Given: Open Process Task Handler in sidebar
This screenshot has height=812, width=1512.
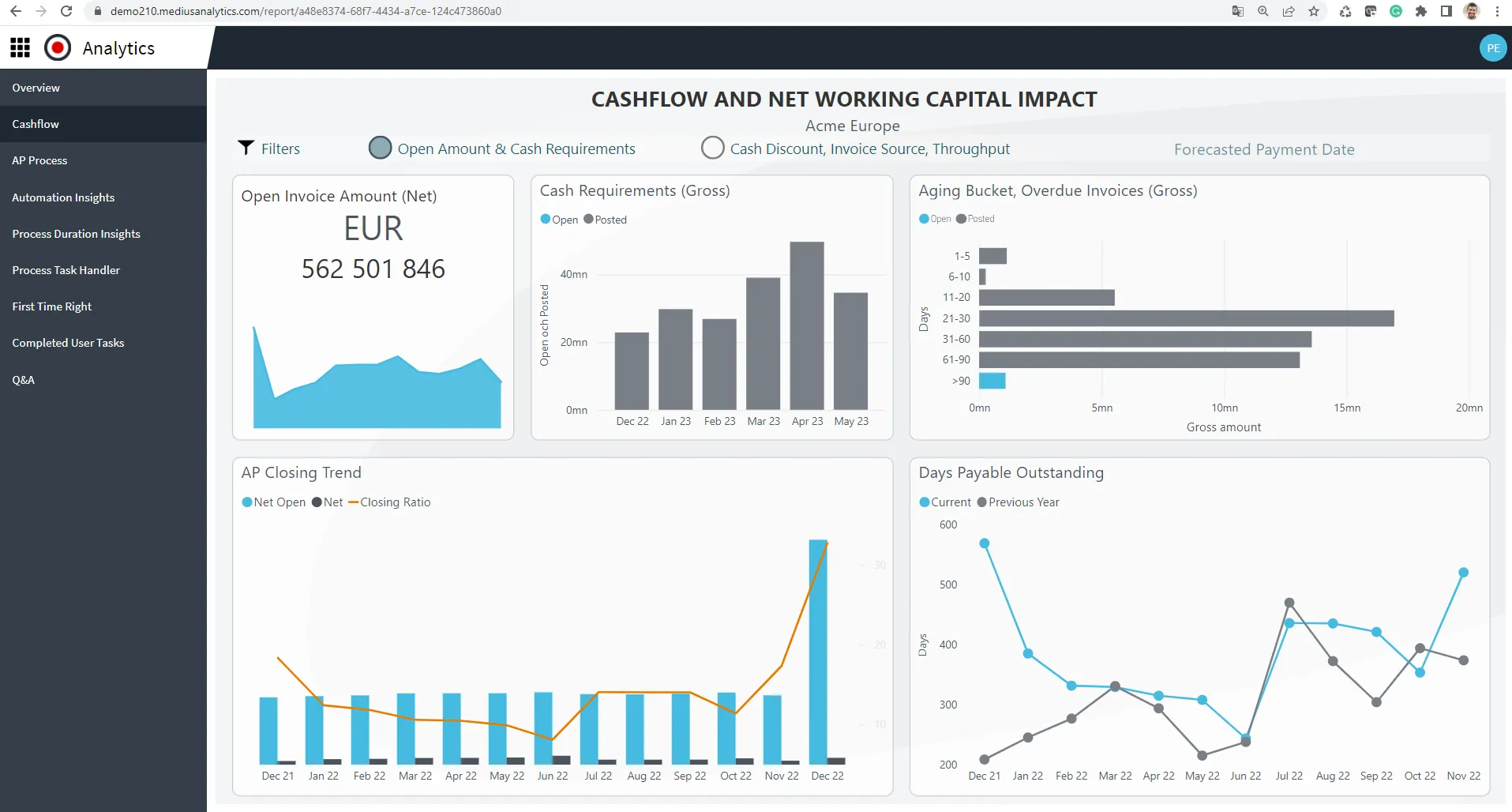Looking at the screenshot, I should [103, 270].
